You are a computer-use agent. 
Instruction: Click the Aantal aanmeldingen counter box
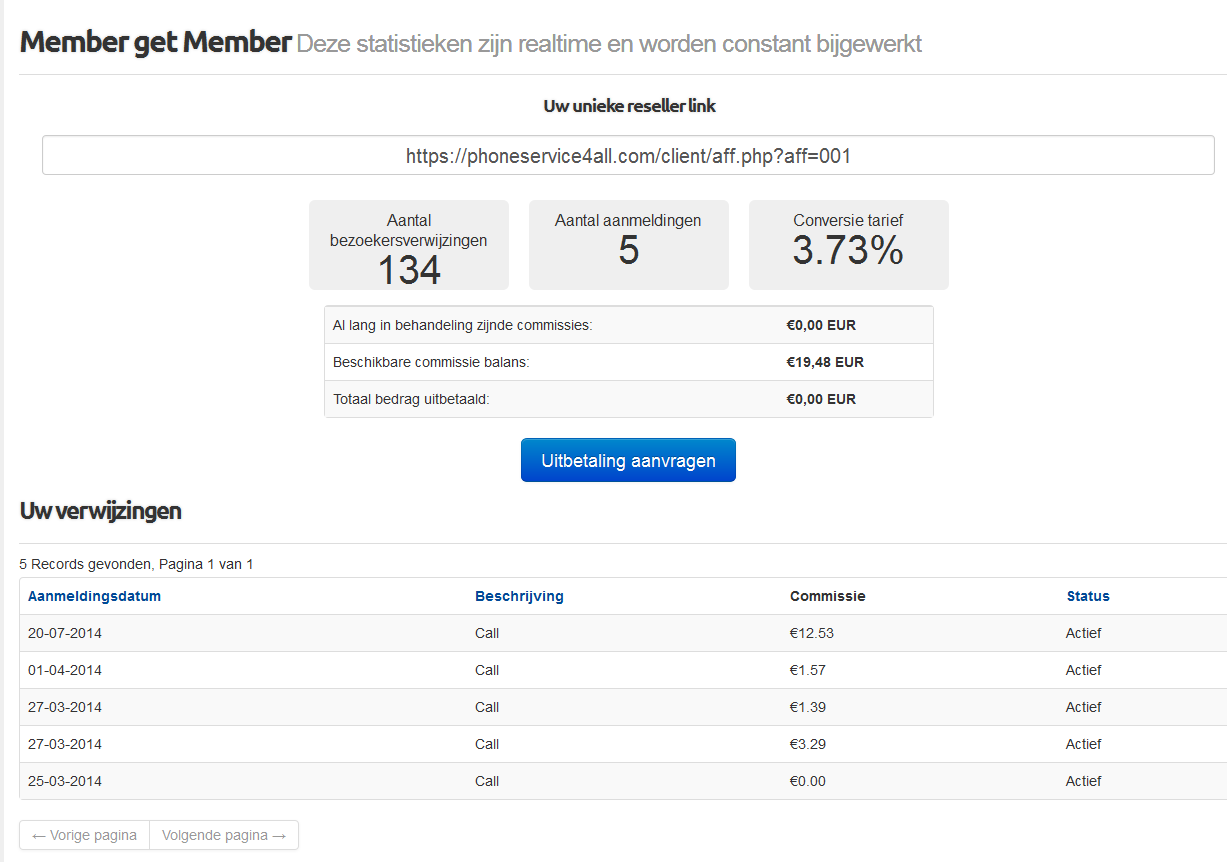tap(628, 244)
